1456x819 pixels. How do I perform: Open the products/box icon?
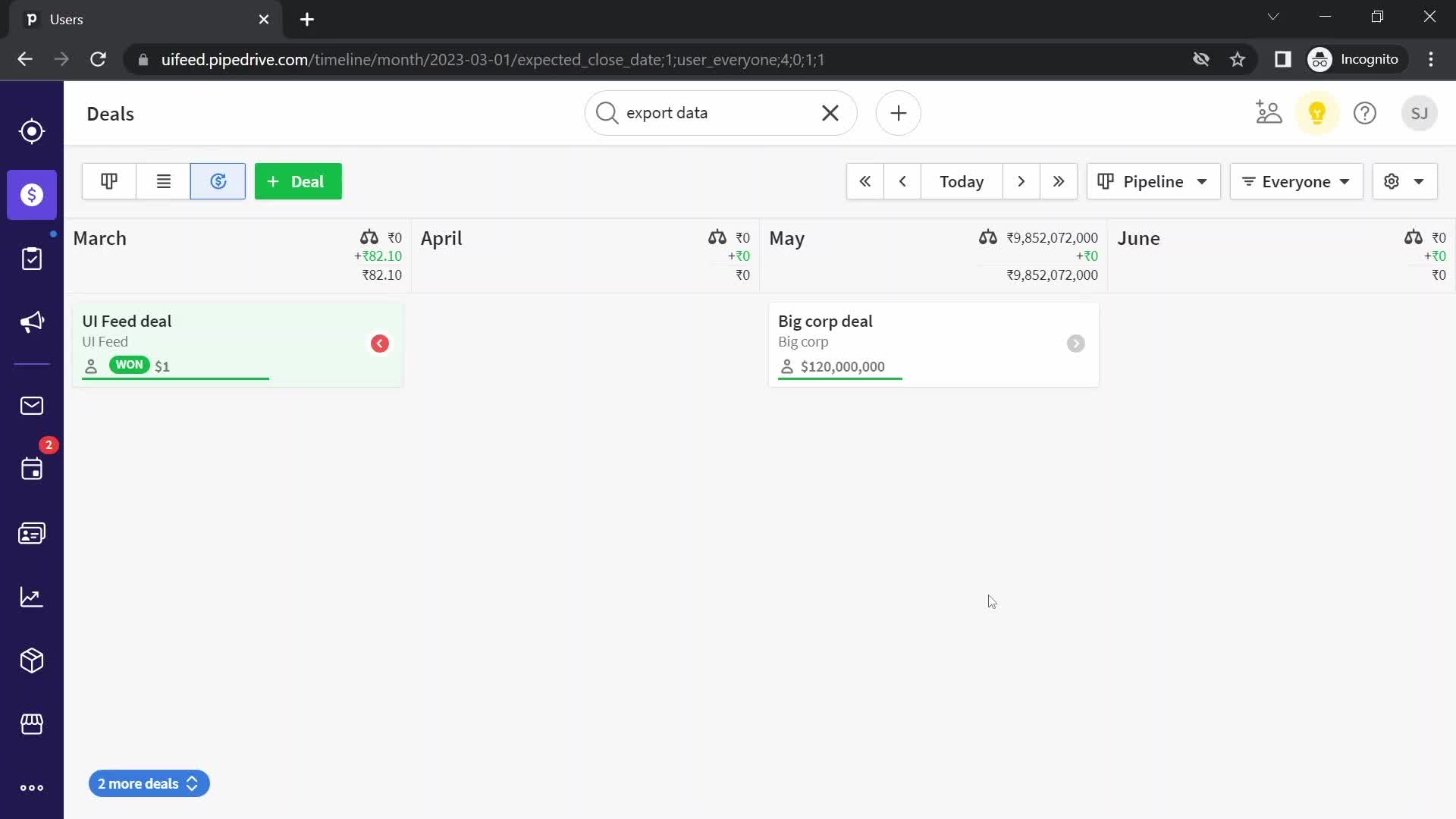click(x=32, y=660)
